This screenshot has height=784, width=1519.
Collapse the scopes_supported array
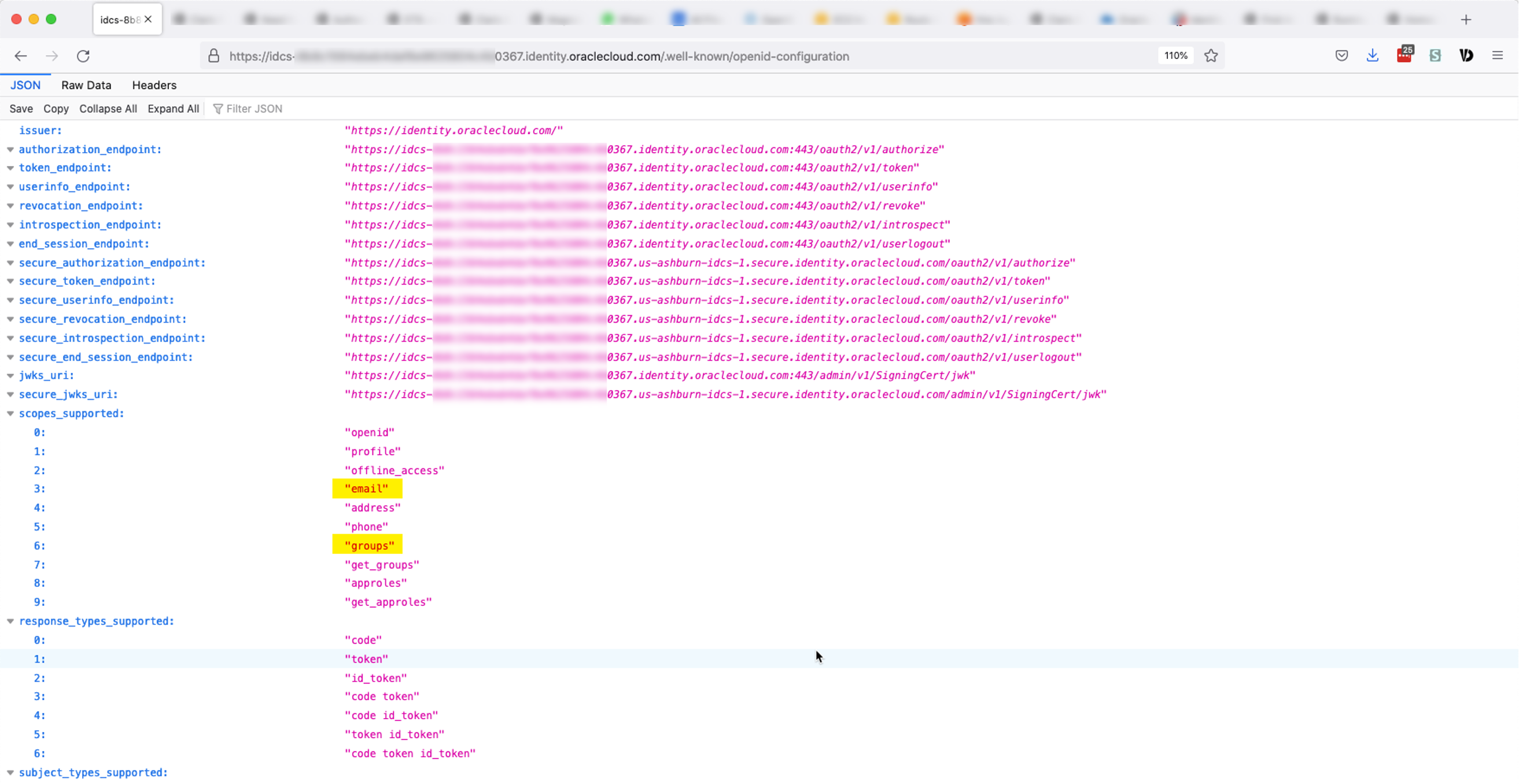pyautogui.click(x=10, y=414)
